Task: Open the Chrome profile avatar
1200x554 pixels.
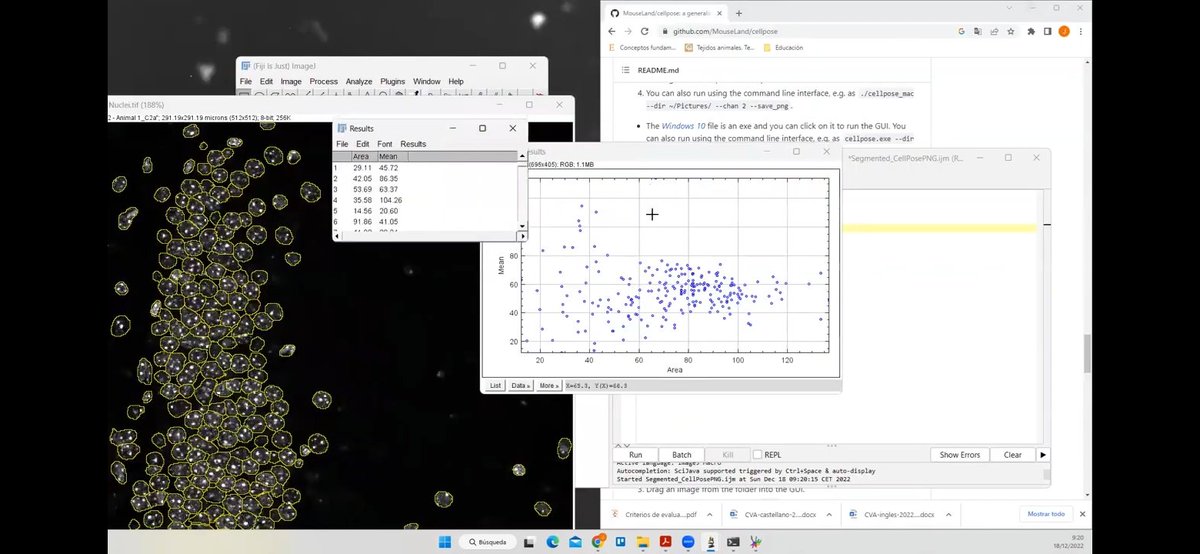Action: [x=1064, y=32]
